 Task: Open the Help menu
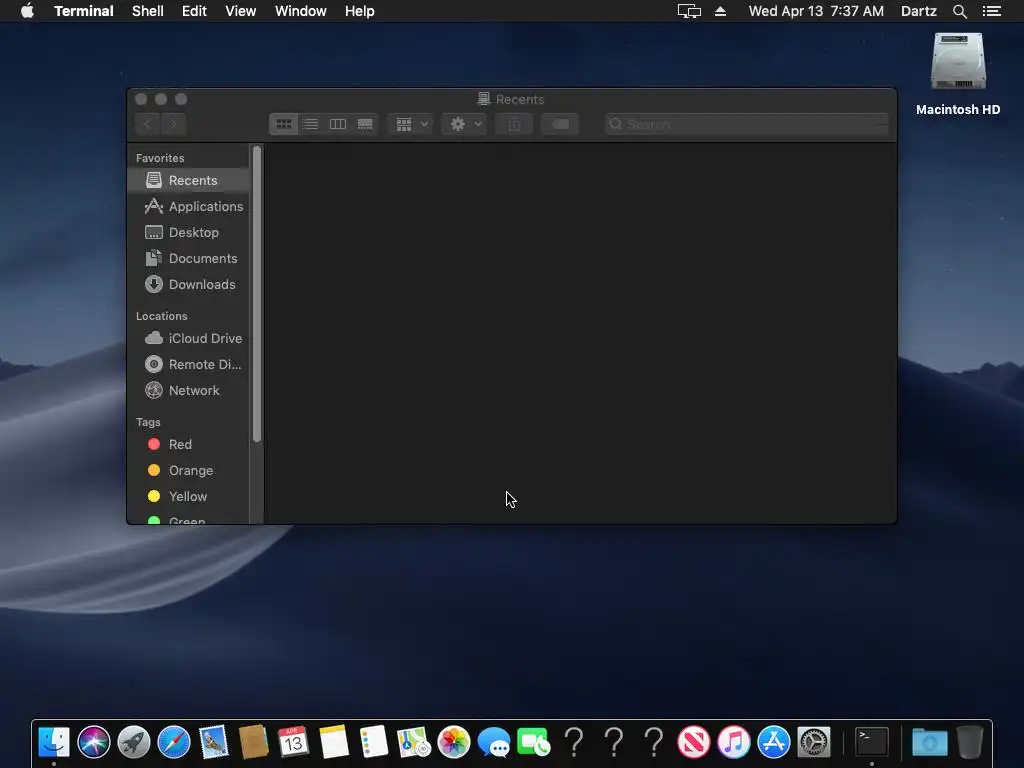tap(359, 11)
